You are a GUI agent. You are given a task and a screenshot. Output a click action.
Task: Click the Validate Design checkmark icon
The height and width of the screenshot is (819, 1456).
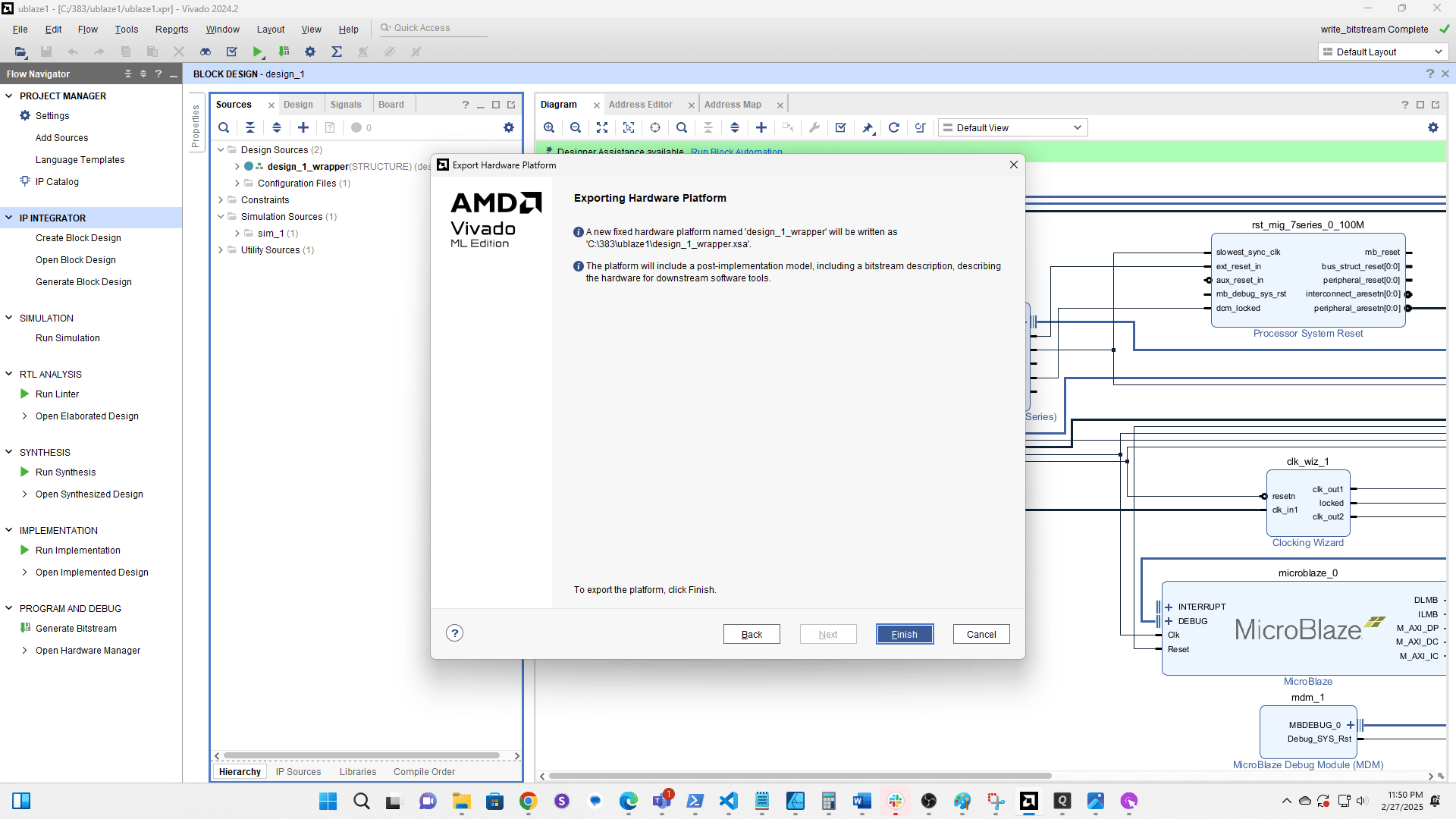(841, 127)
